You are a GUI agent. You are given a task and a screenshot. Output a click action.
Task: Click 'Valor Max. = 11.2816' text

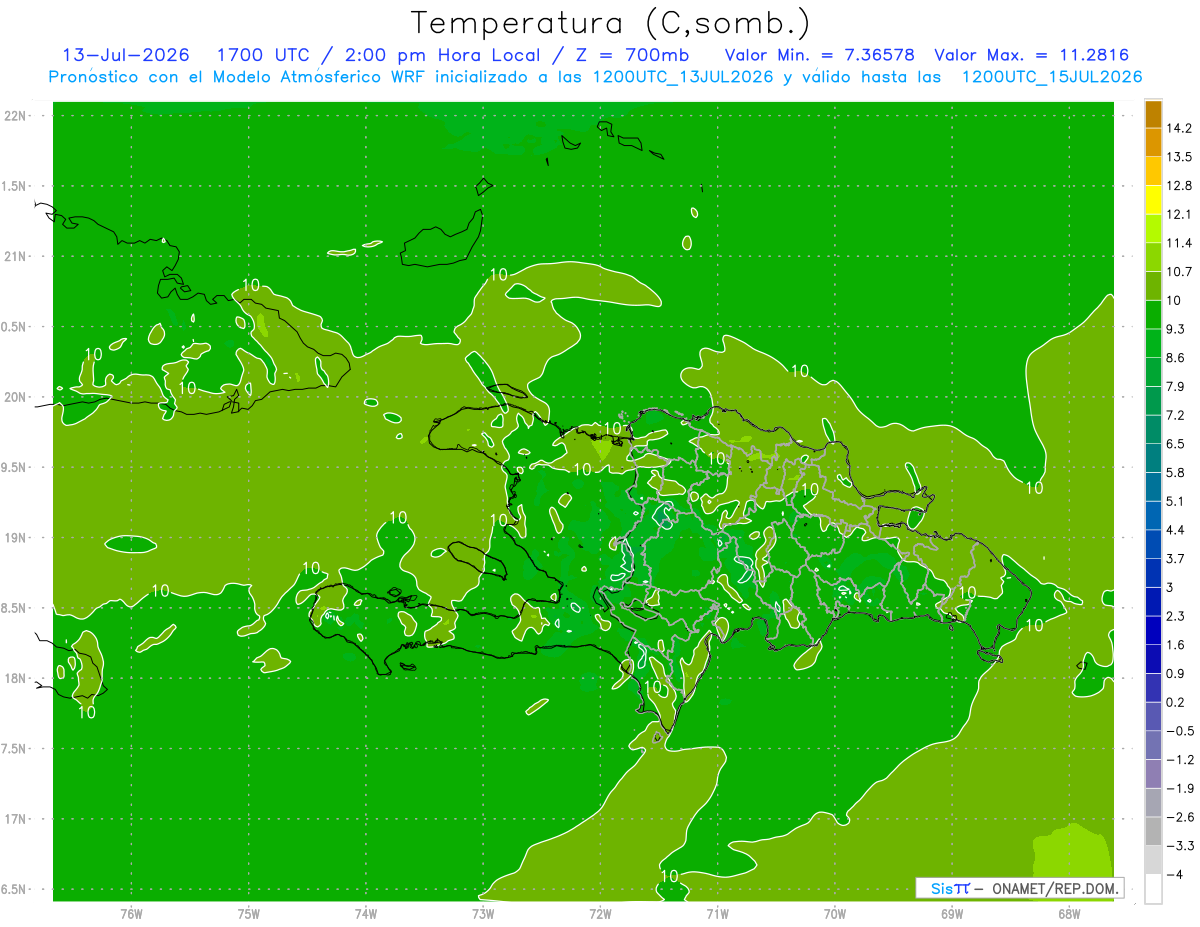click(x=1031, y=55)
